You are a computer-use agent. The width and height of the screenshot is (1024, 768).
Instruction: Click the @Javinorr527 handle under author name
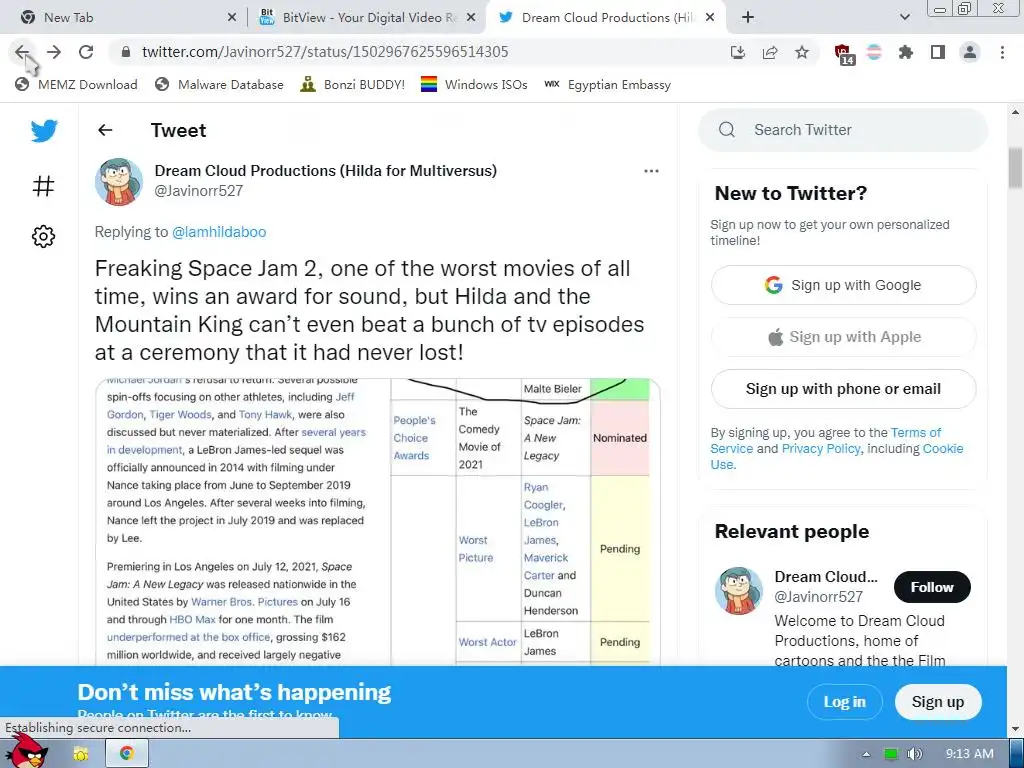199,191
